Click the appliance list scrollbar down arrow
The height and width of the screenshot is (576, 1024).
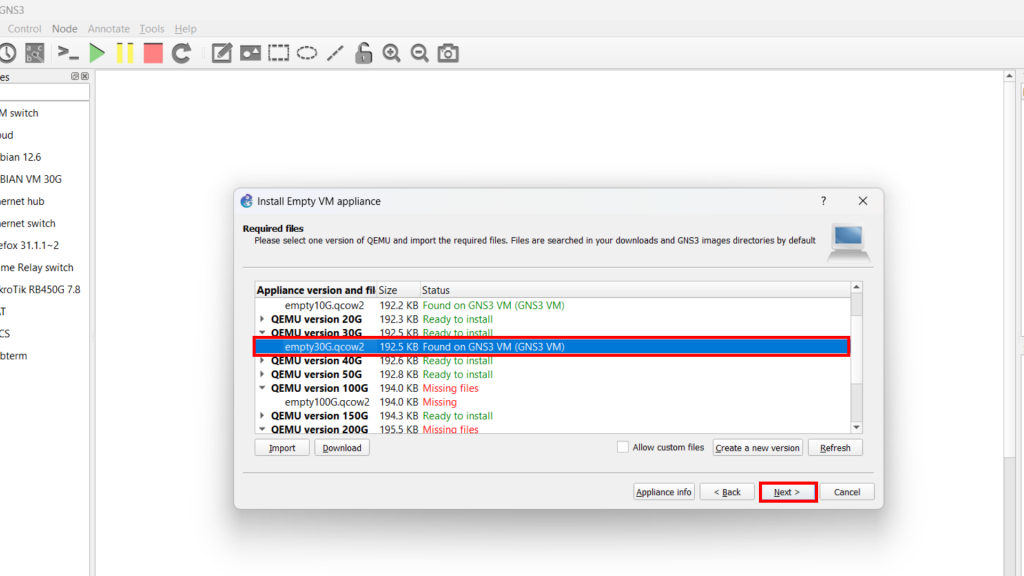point(856,427)
